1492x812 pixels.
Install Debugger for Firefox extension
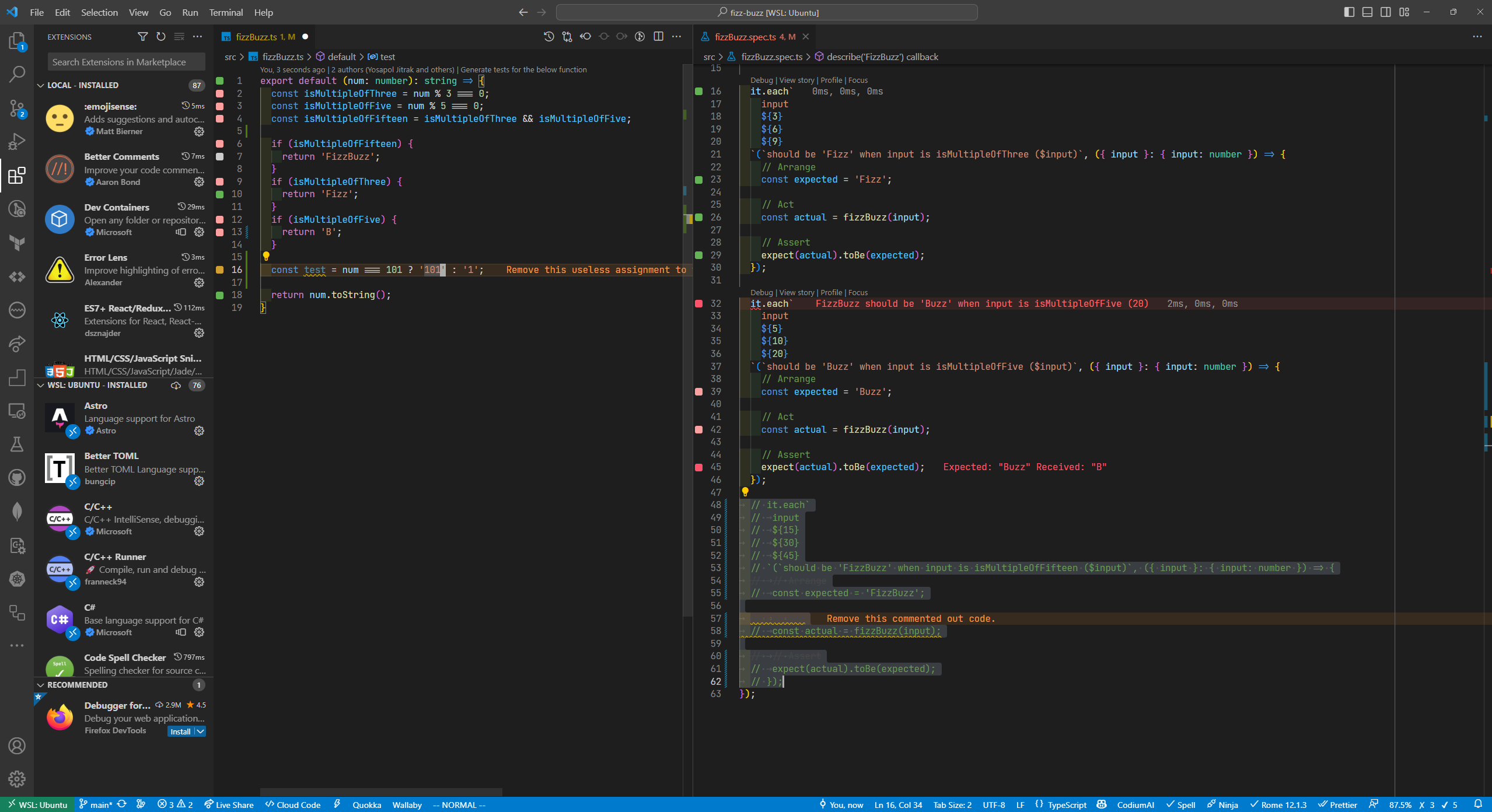180,731
